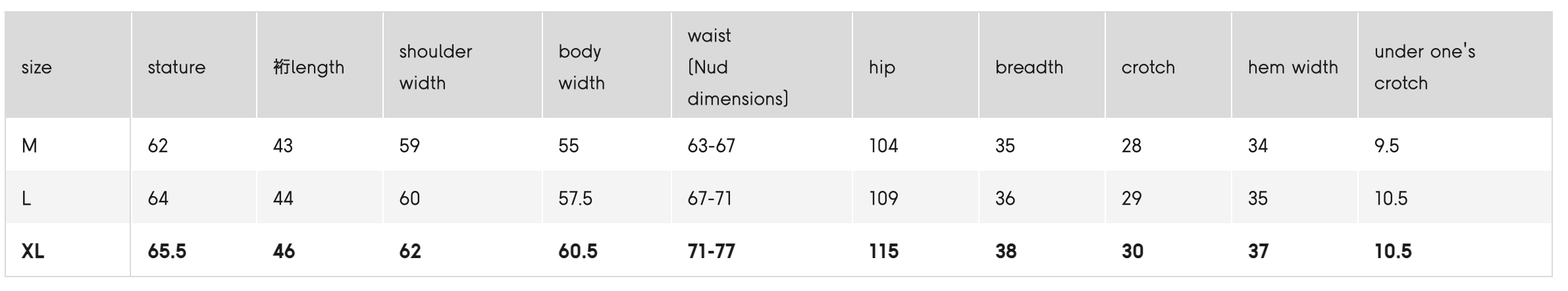Select the 'hip' column header
Image resolution: width=1568 pixels, height=291 pixels.
click(x=882, y=67)
